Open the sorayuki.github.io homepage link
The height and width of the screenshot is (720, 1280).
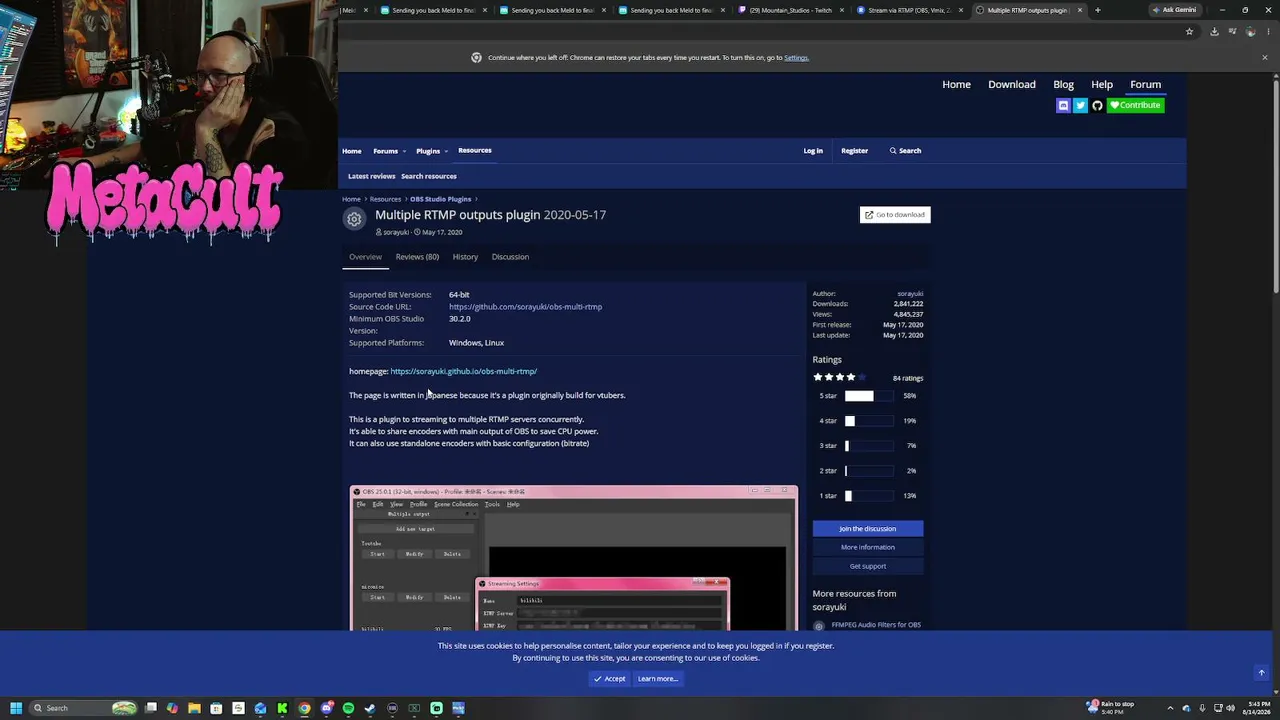coord(463,371)
